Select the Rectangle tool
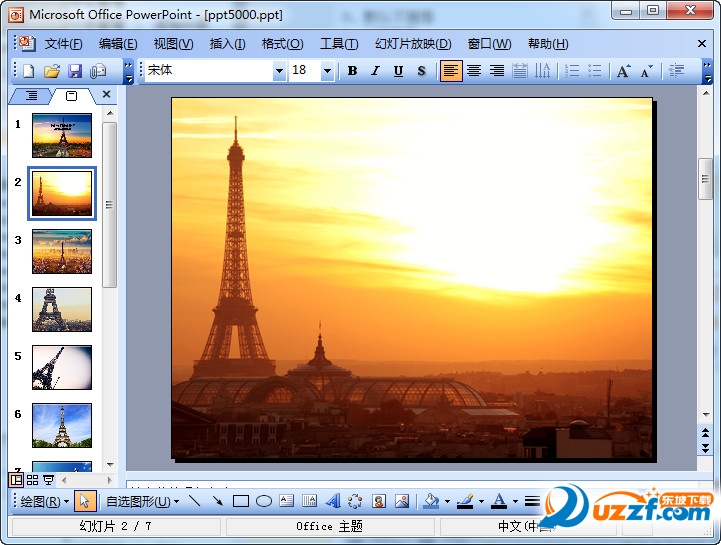Screen dimensions: 721x545 click(x=240, y=501)
